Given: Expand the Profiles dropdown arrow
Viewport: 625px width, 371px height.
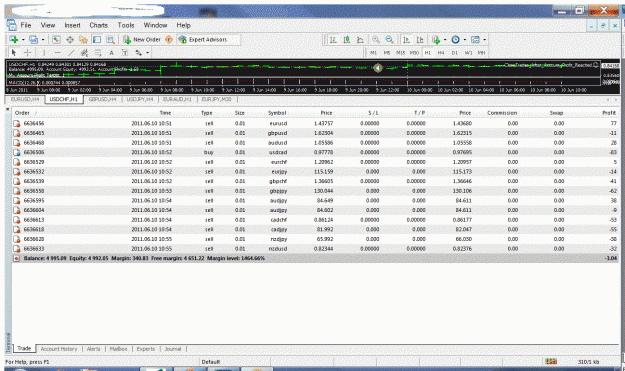Looking at the screenshot, I should click(43, 39).
